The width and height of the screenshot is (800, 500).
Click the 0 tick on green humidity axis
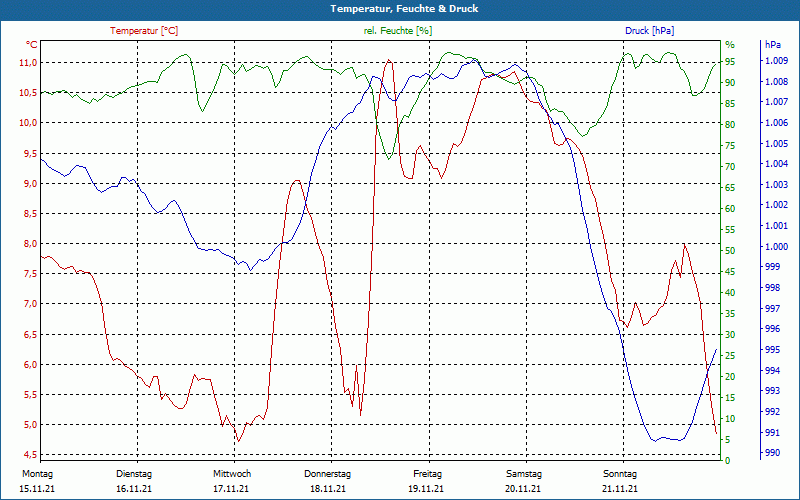point(728,461)
